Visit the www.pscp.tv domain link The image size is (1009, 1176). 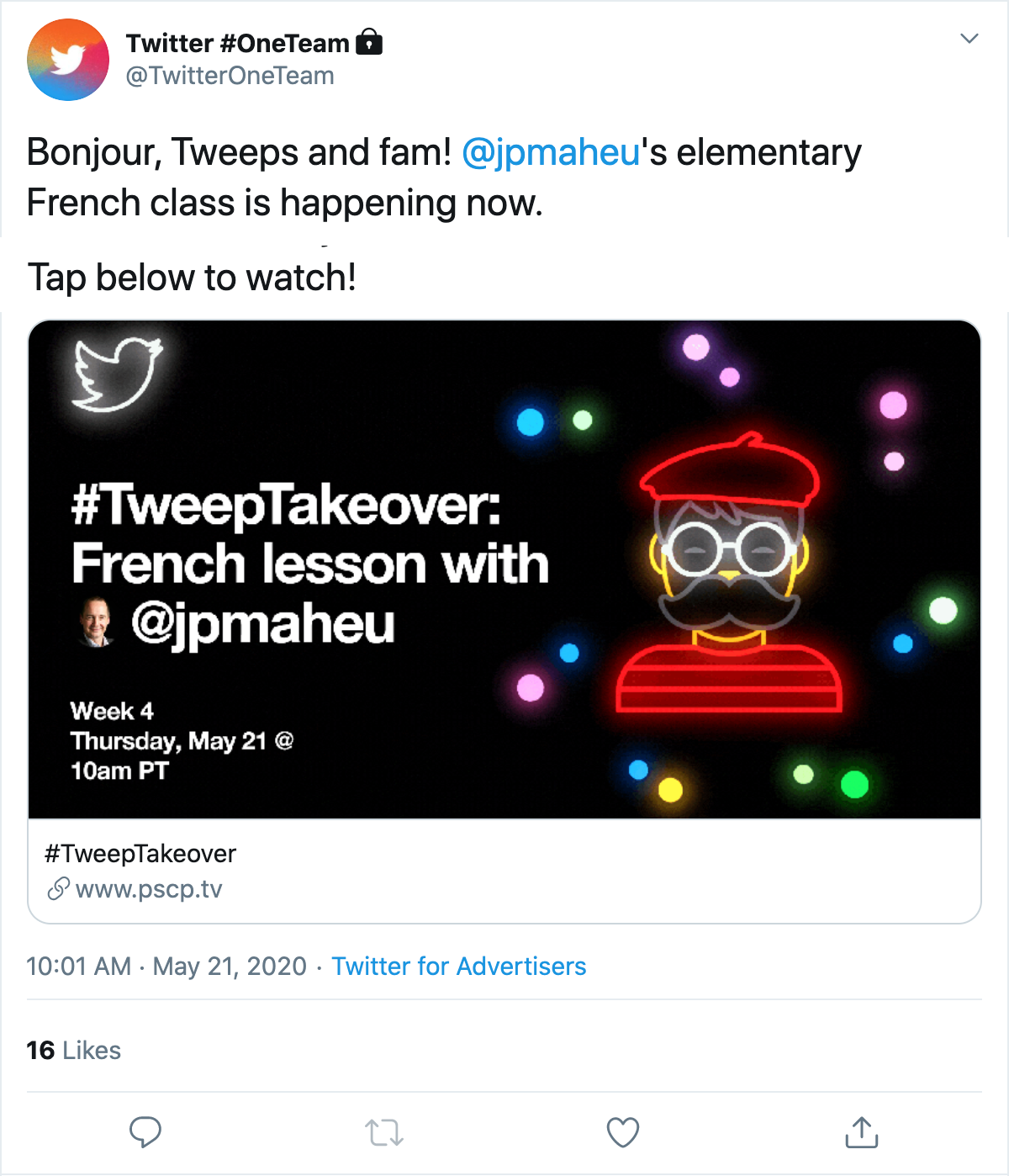[149, 889]
